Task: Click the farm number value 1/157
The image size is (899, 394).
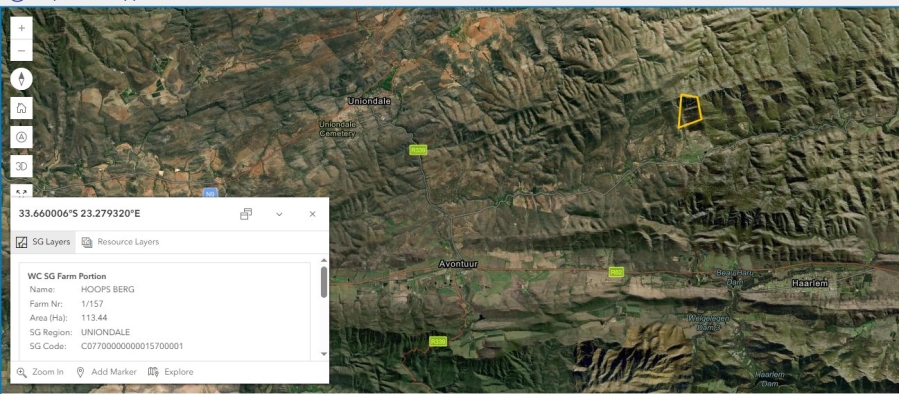Action: 92,304
